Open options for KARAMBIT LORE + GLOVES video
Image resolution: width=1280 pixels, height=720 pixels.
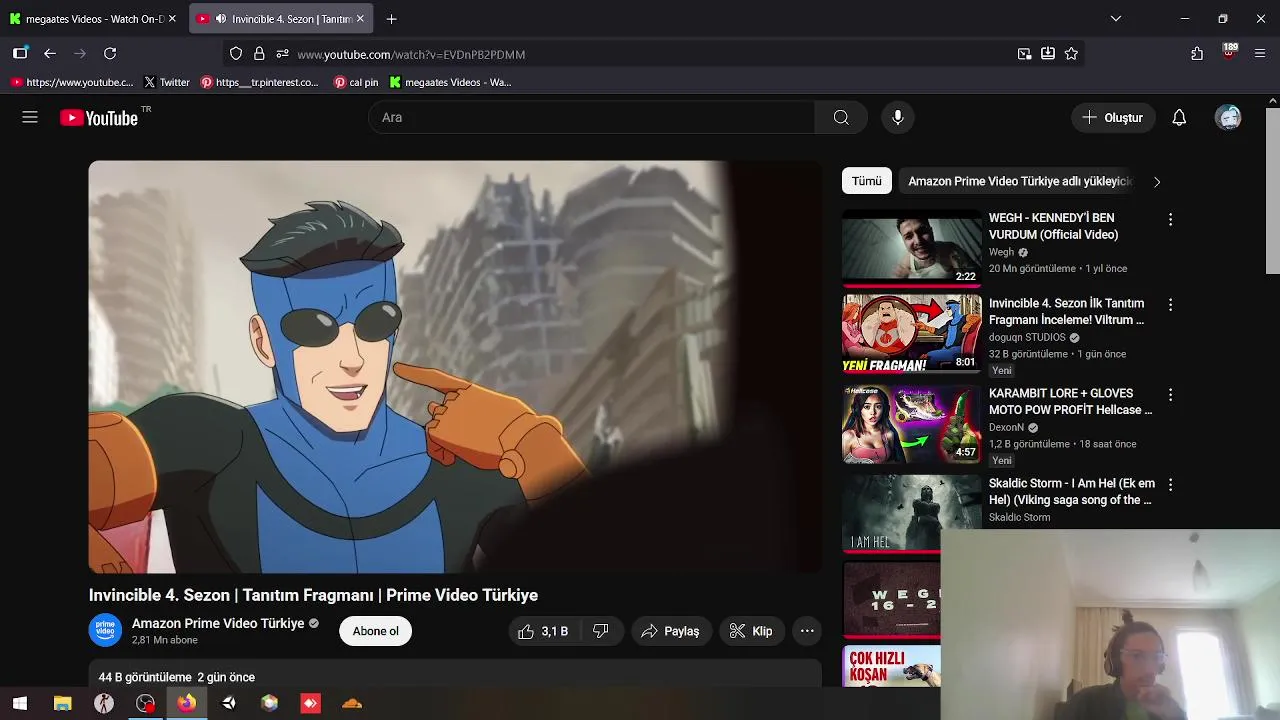1170,395
